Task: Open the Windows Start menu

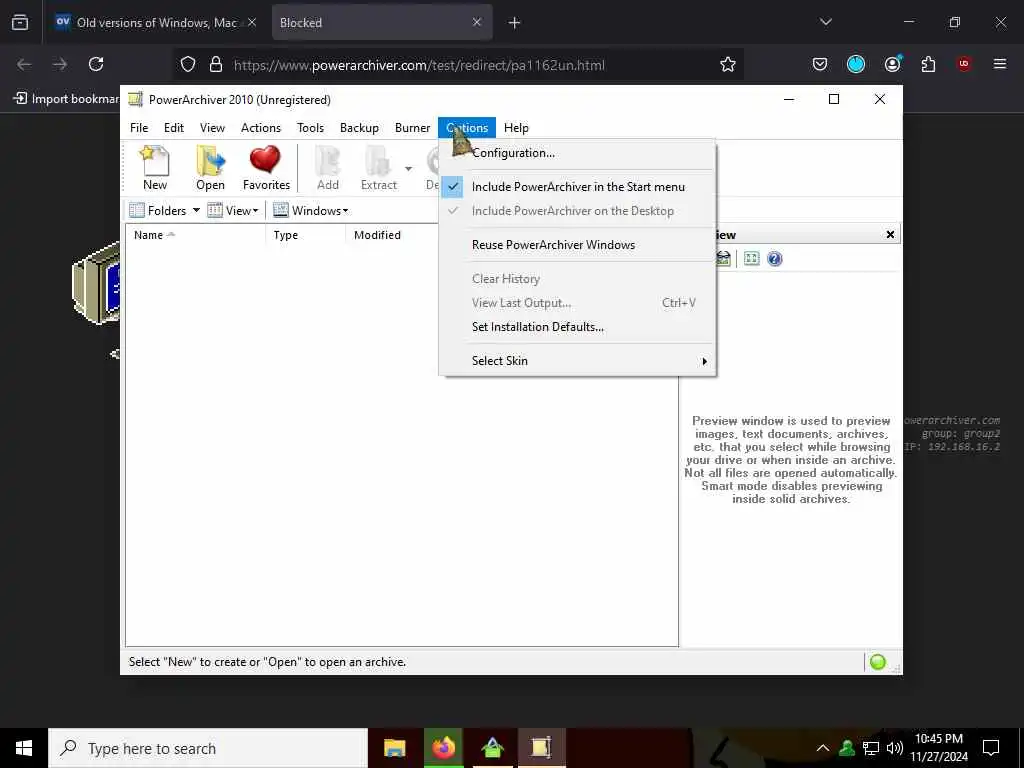Action: (24, 748)
